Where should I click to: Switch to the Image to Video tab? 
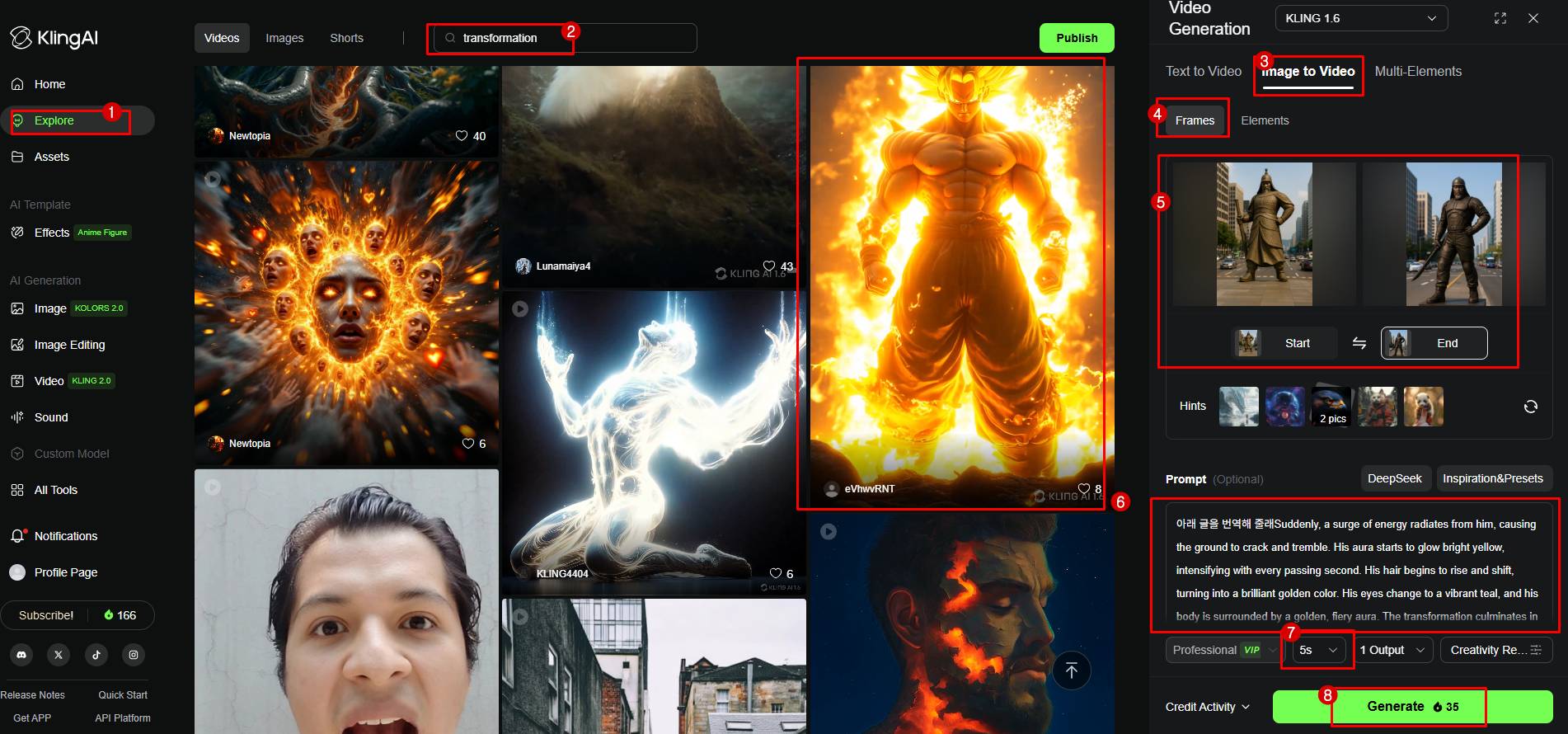click(x=1308, y=72)
